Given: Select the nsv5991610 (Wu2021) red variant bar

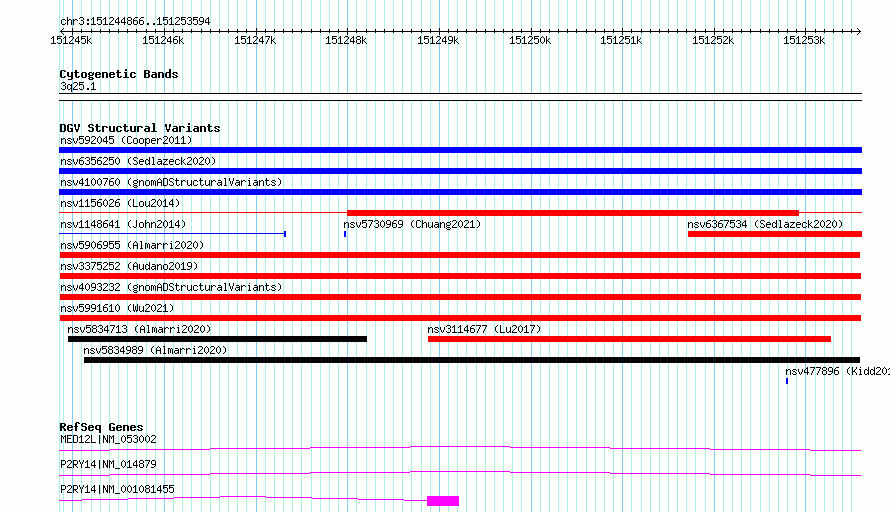Looking at the screenshot, I should 460,318.
